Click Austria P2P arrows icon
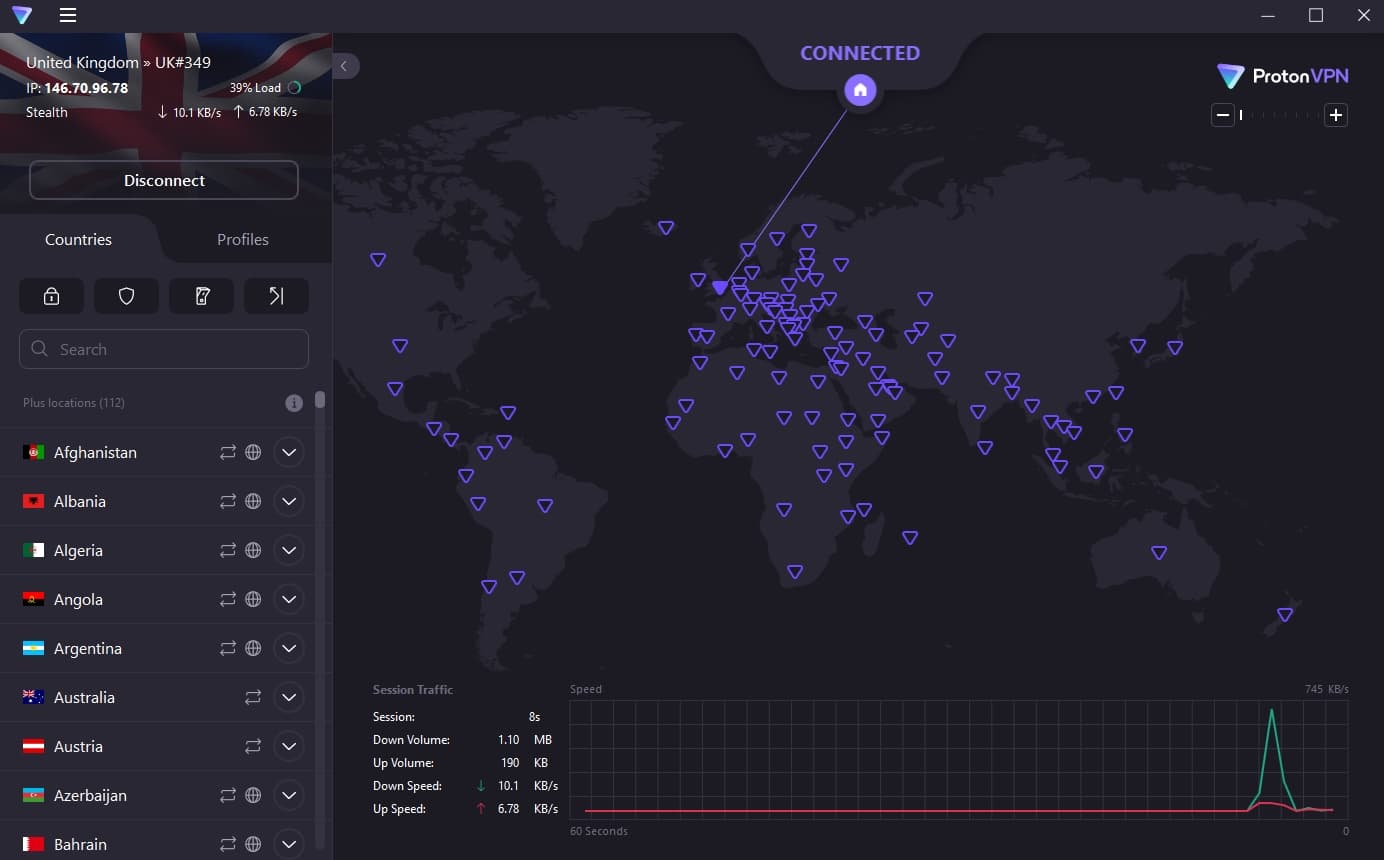This screenshot has width=1384, height=860. point(253,746)
